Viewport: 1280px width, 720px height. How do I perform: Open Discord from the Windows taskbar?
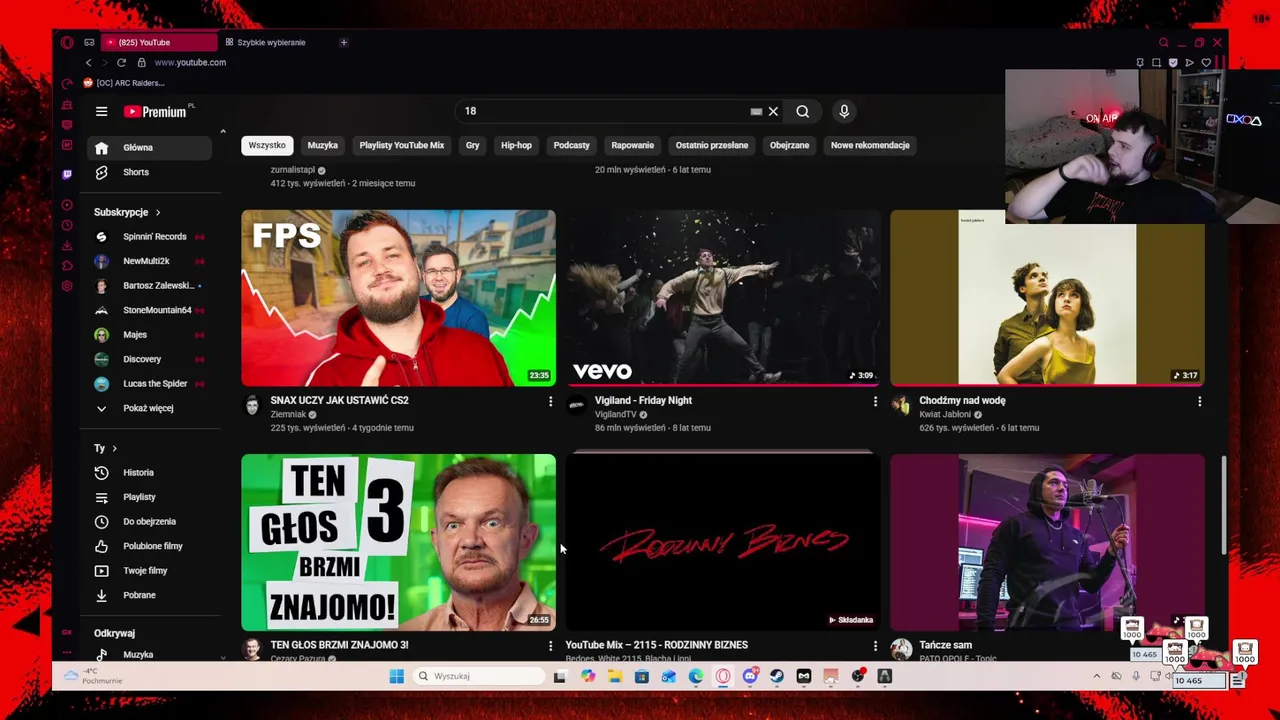click(750, 676)
